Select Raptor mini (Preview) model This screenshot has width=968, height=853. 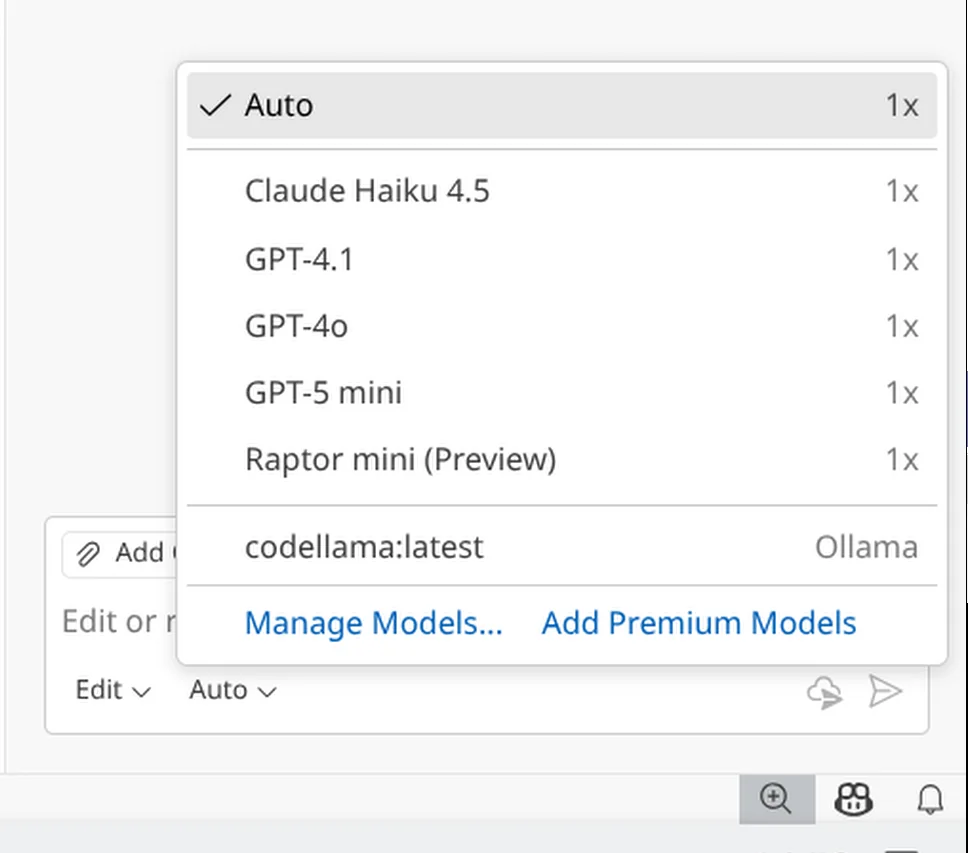[400, 460]
